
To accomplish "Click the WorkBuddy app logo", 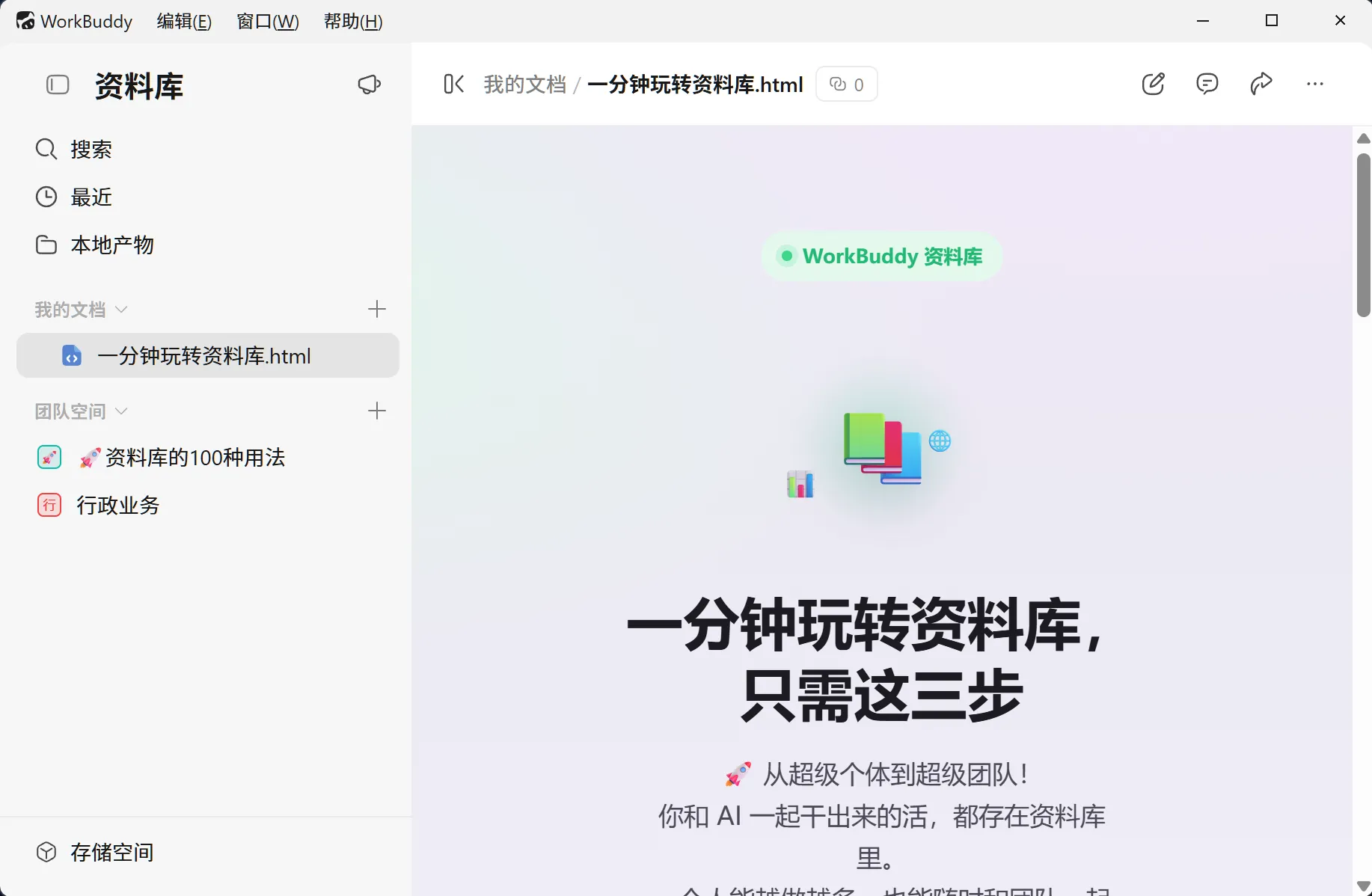I will pyautogui.click(x=25, y=21).
